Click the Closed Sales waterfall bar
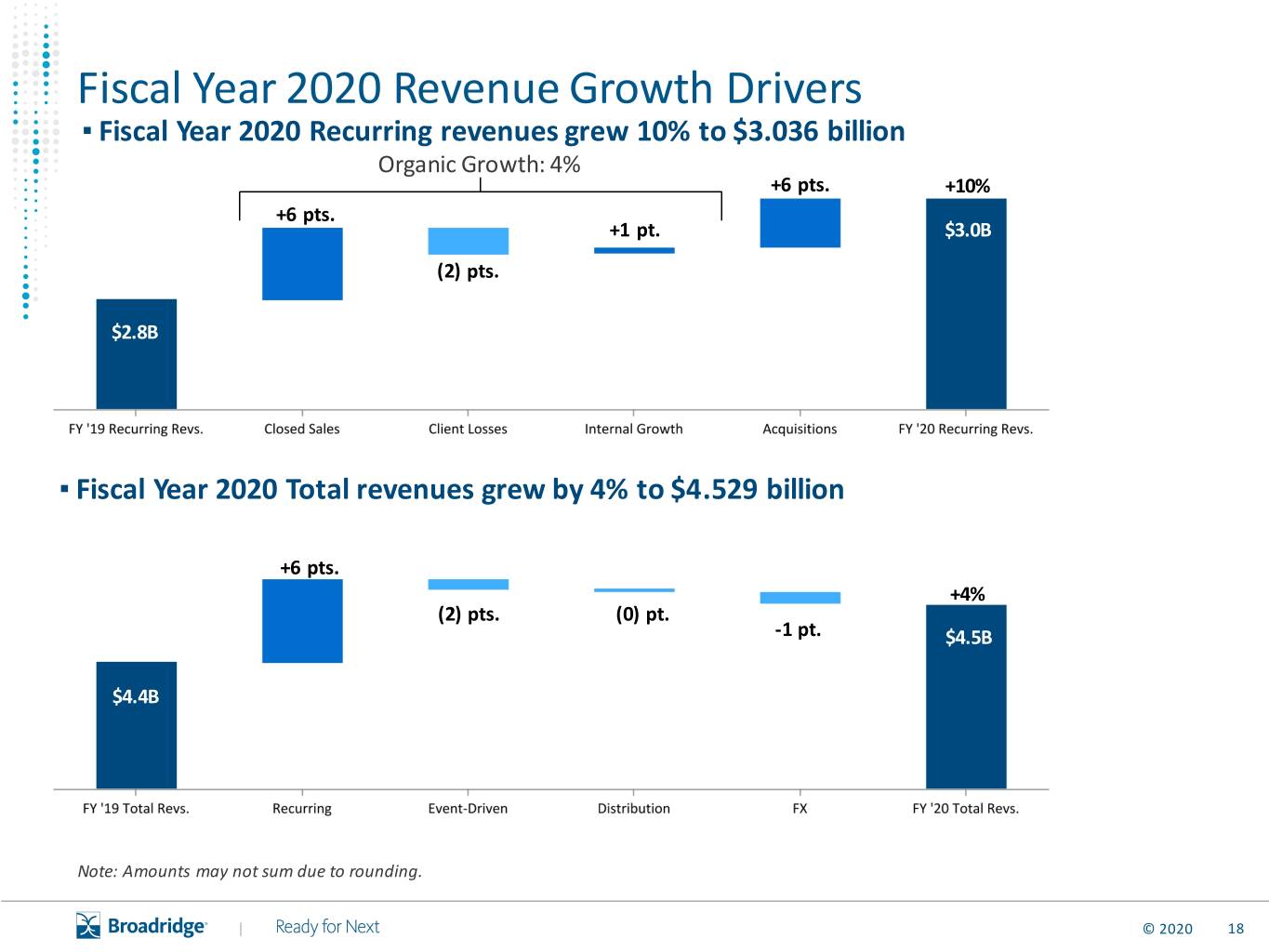Image resolution: width=1269 pixels, height=952 pixels. 302,264
